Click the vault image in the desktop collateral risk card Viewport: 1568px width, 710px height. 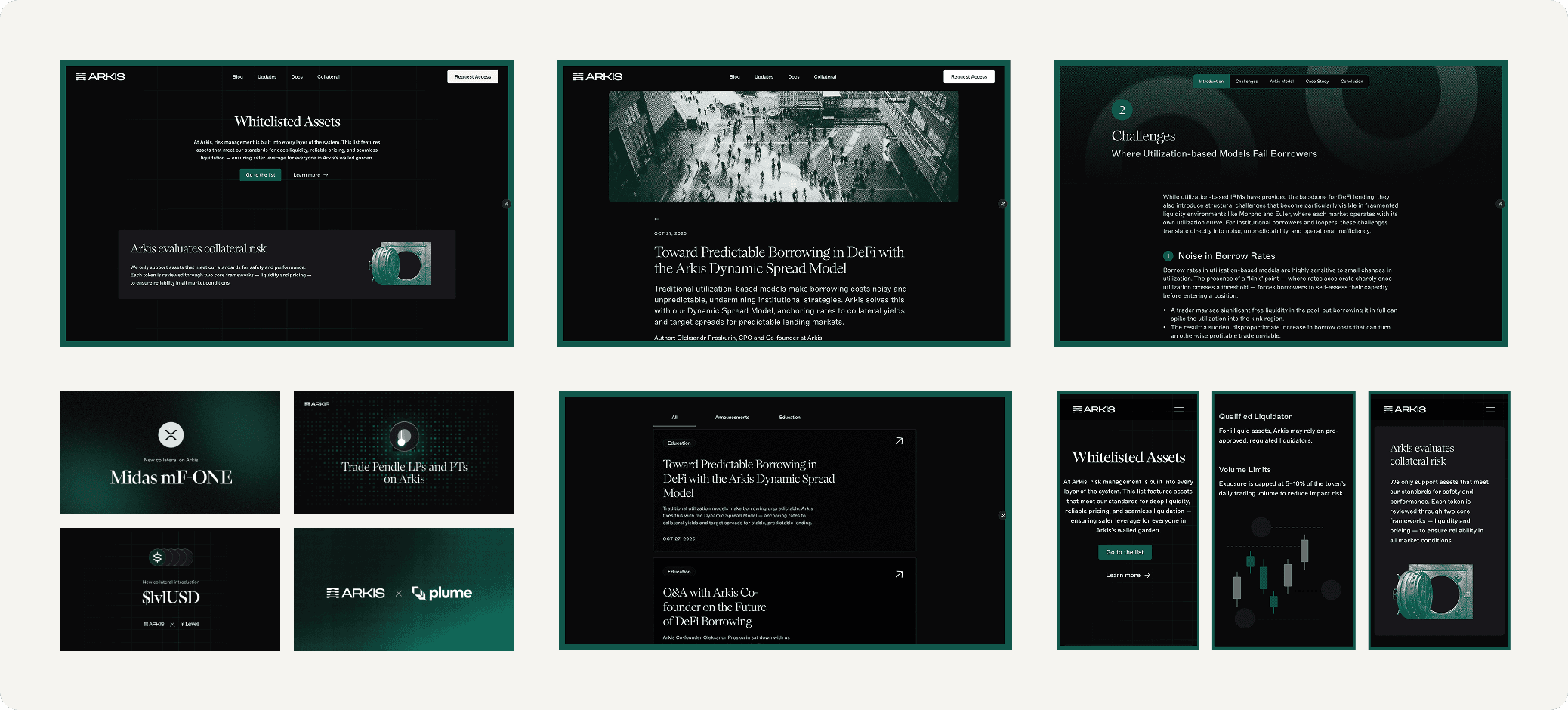point(400,264)
